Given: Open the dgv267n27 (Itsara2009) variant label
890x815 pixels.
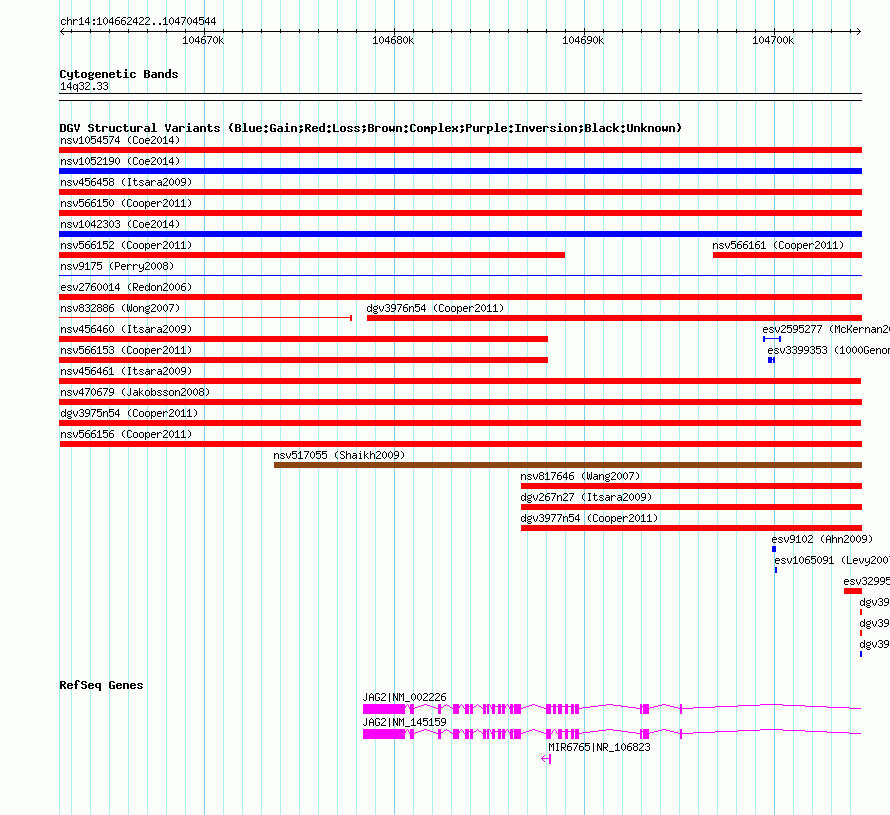Looking at the screenshot, I should click(x=586, y=497).
